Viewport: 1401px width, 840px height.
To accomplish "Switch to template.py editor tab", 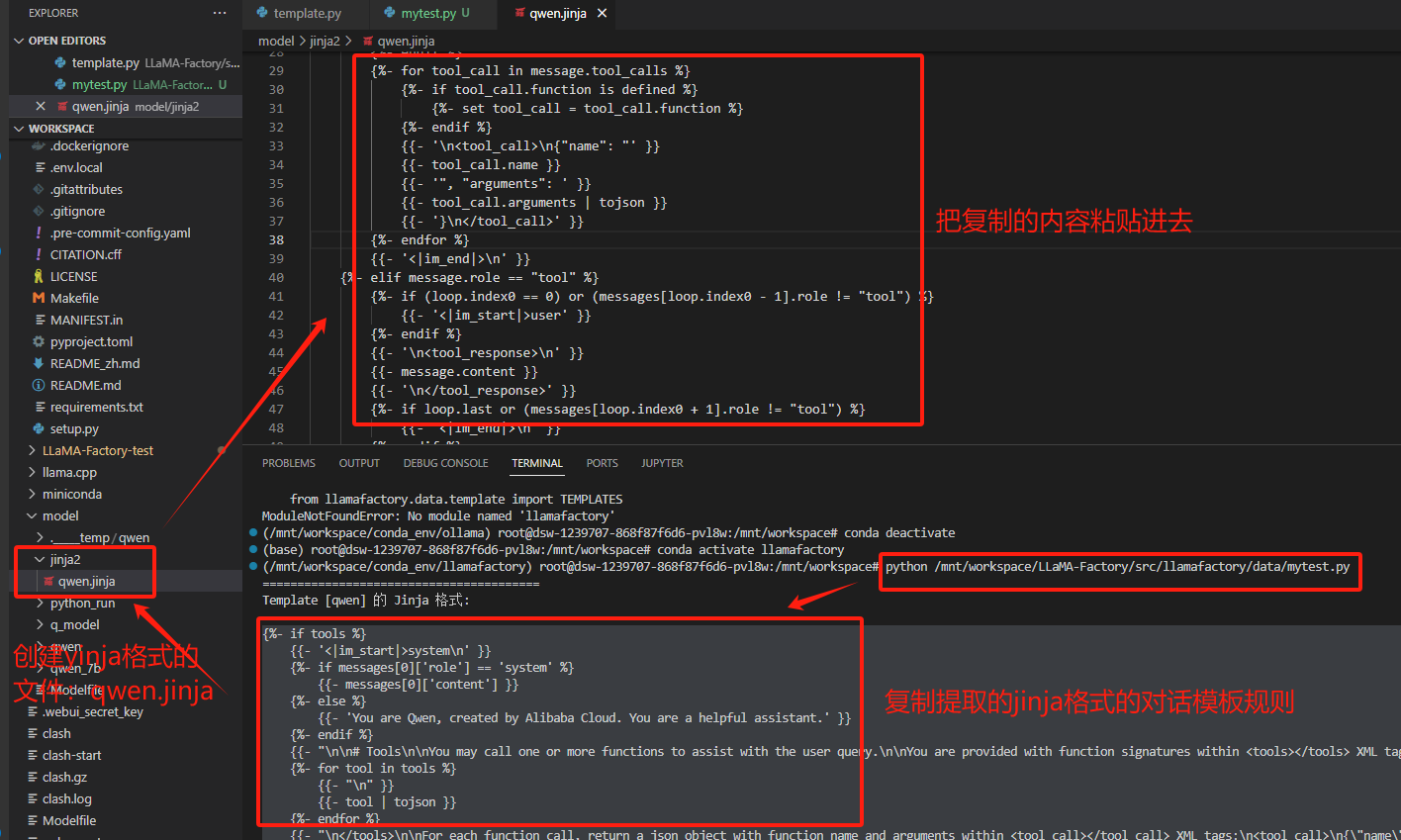I will [307, 13].
